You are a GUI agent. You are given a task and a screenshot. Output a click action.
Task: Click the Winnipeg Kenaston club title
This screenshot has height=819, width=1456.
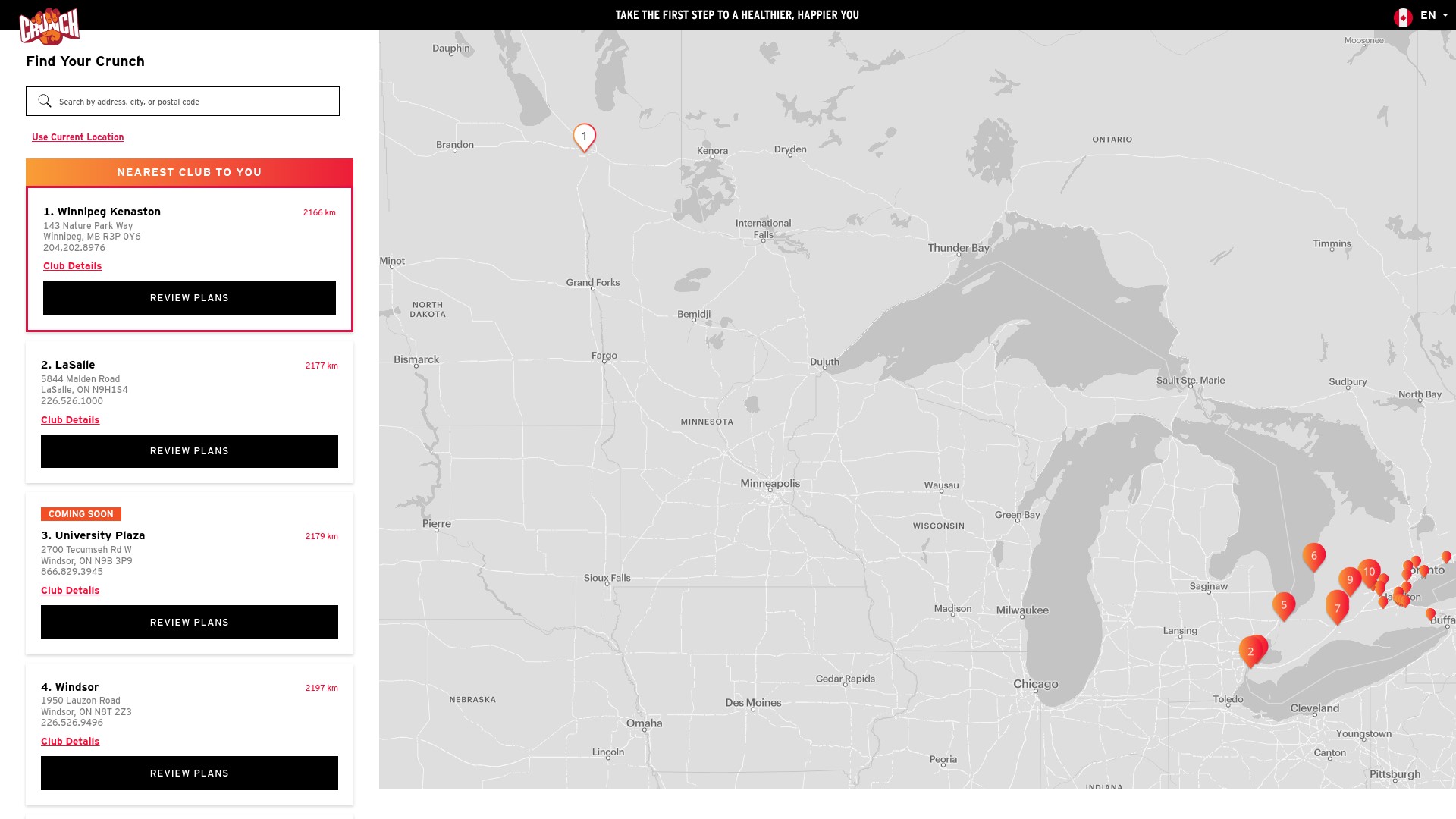point(102,212)
